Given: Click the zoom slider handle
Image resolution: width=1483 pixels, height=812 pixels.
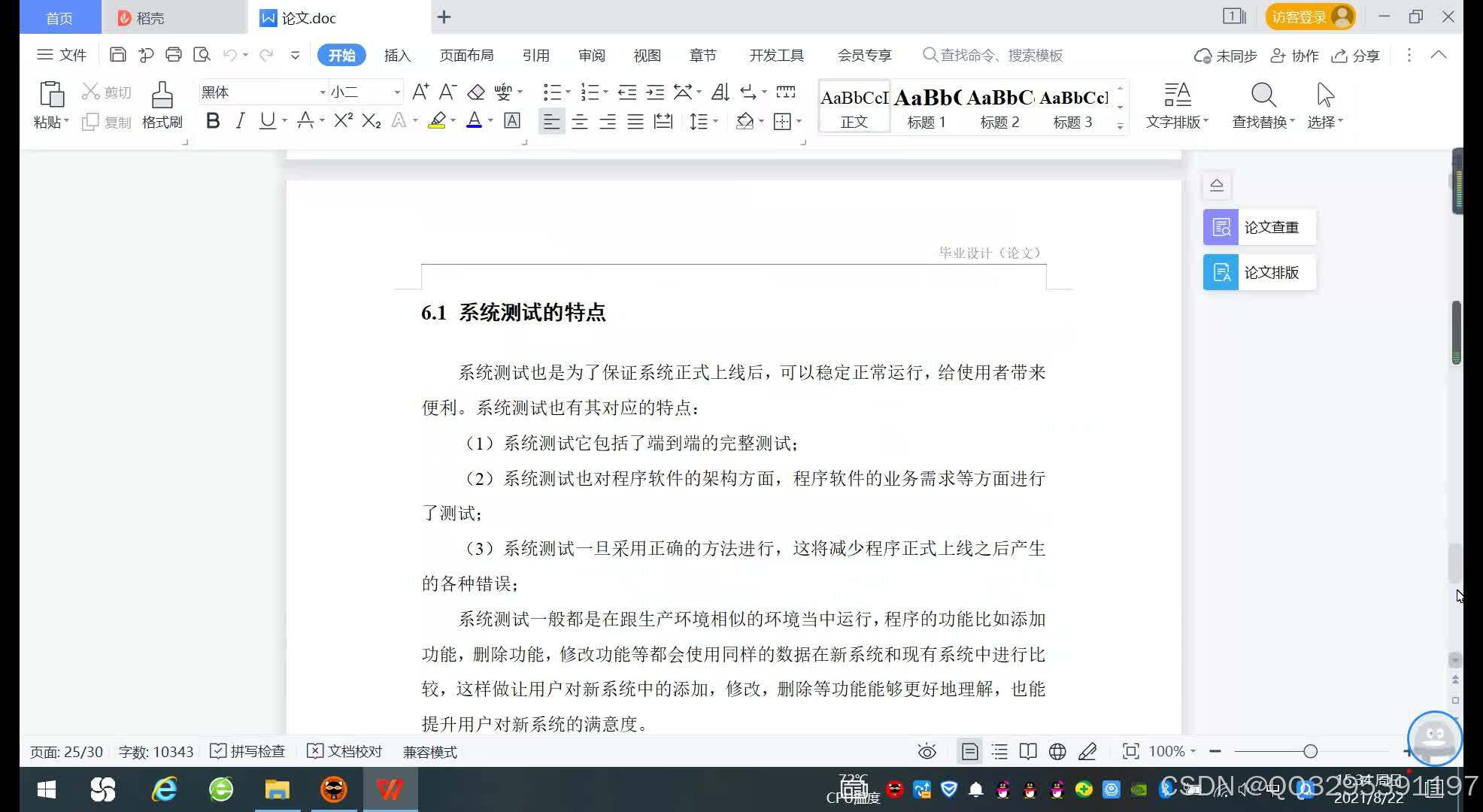Looking at the screenshot, I should tap(1310, 751).
